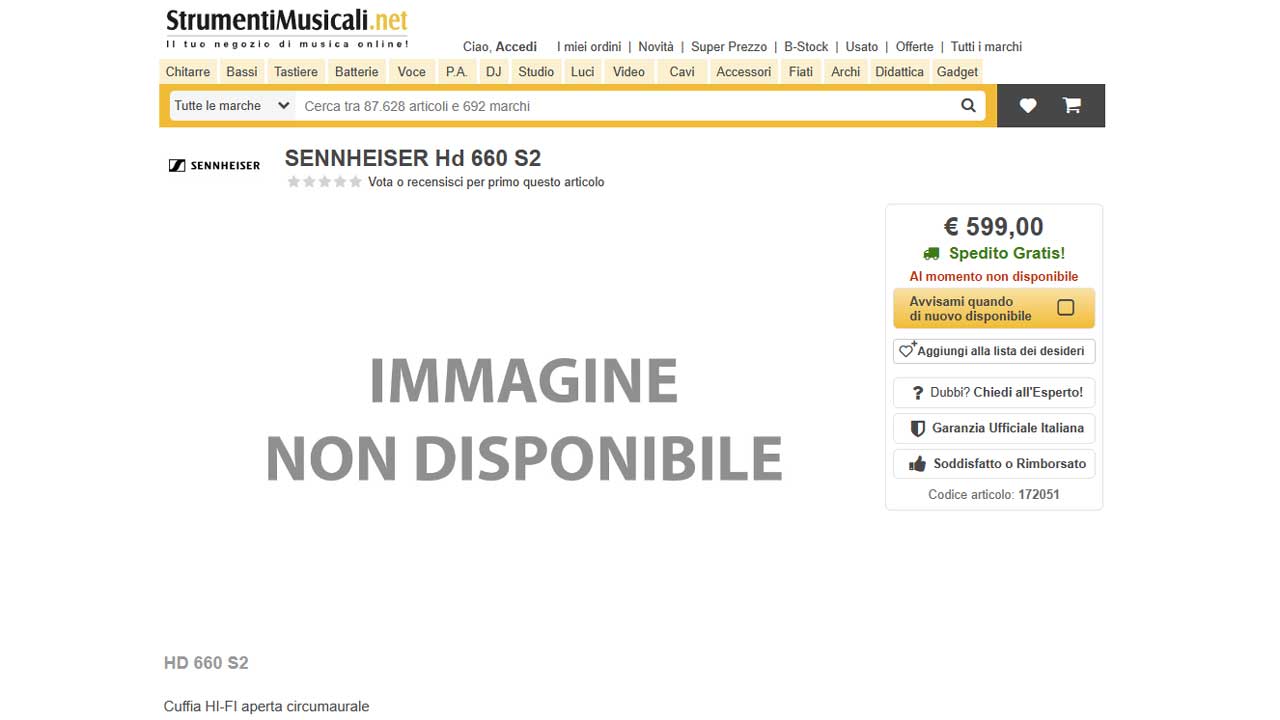Click the heart-plus icon in wishlist button
Viewport: 1280px width, 720px height.
pos(908,350)
